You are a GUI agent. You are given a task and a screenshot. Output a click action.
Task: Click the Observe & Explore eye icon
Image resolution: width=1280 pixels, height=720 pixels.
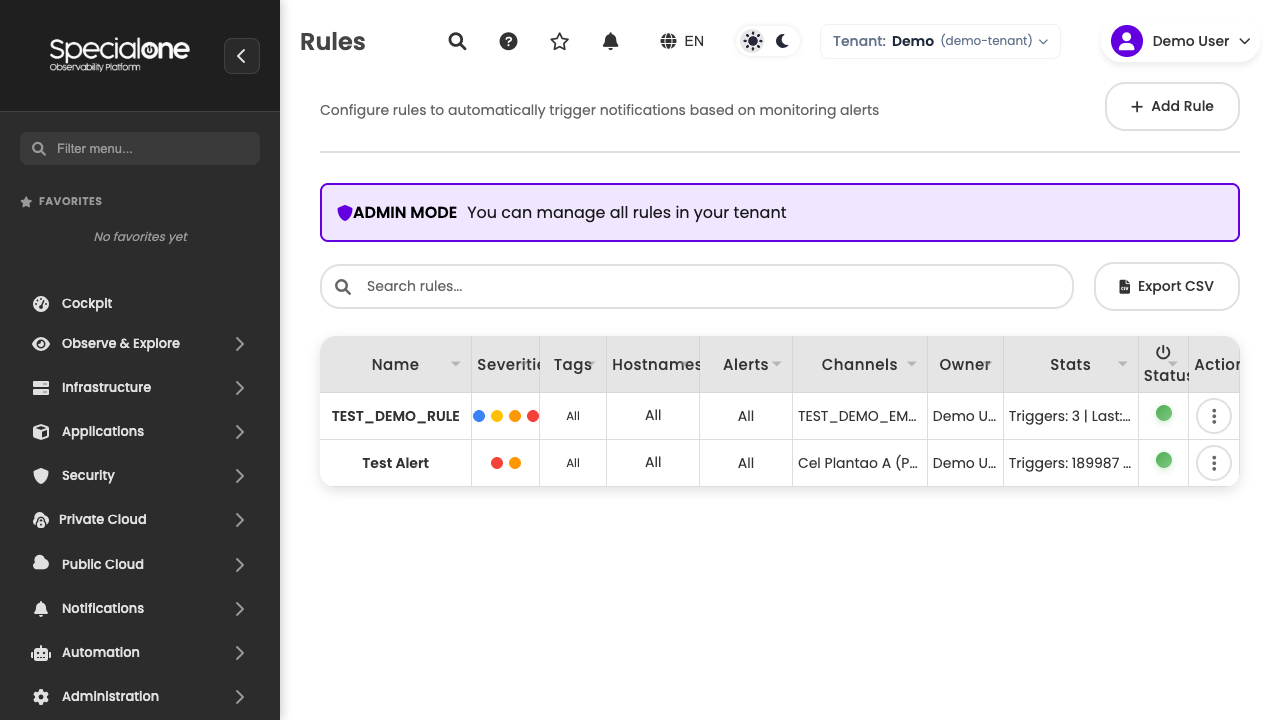pos(41,343)
